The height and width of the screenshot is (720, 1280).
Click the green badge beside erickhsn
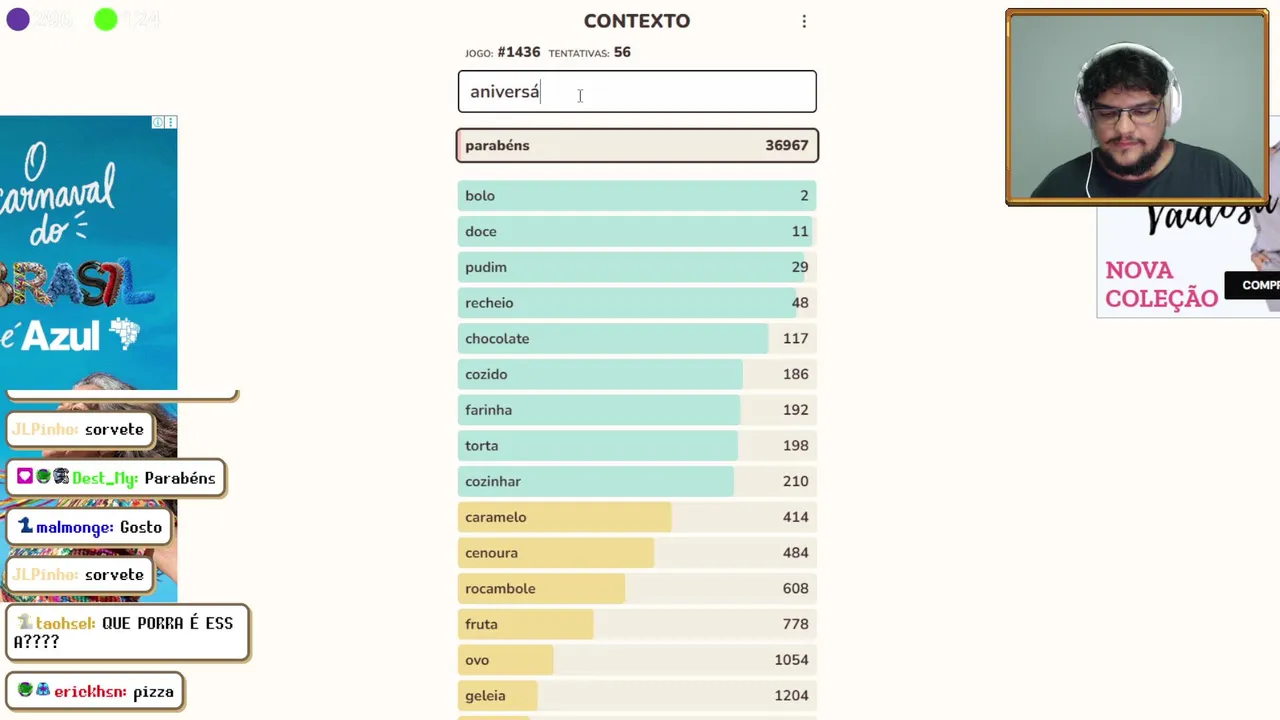[25, 691]
